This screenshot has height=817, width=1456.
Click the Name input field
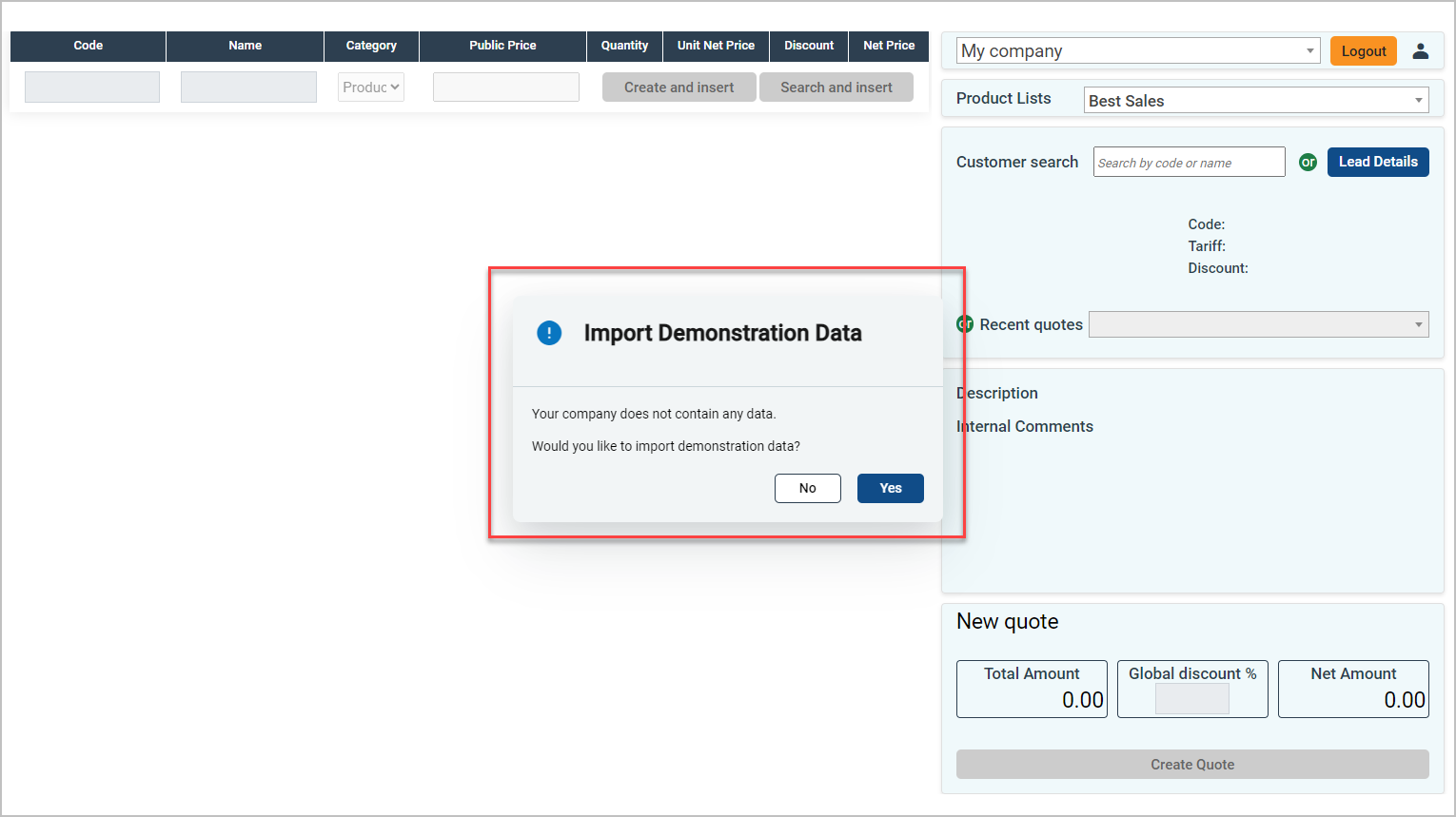tap(248, 88)
